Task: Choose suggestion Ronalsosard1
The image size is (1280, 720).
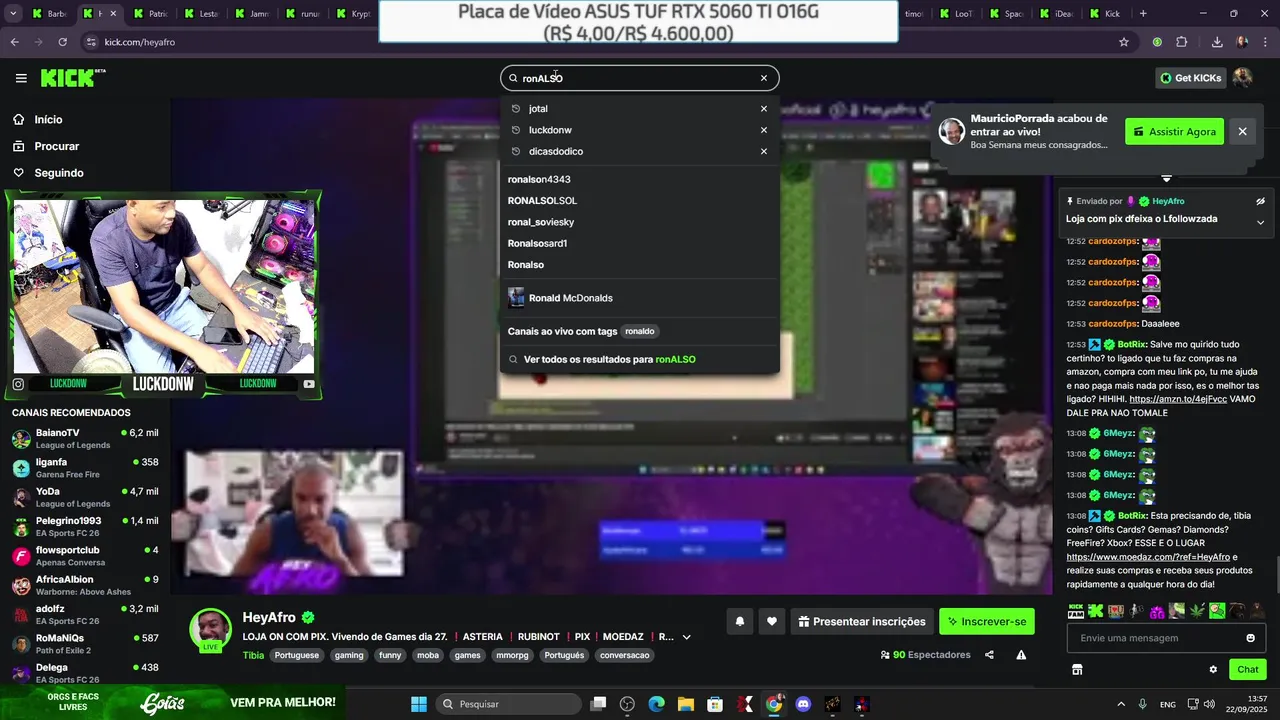Action: [537, 244]
